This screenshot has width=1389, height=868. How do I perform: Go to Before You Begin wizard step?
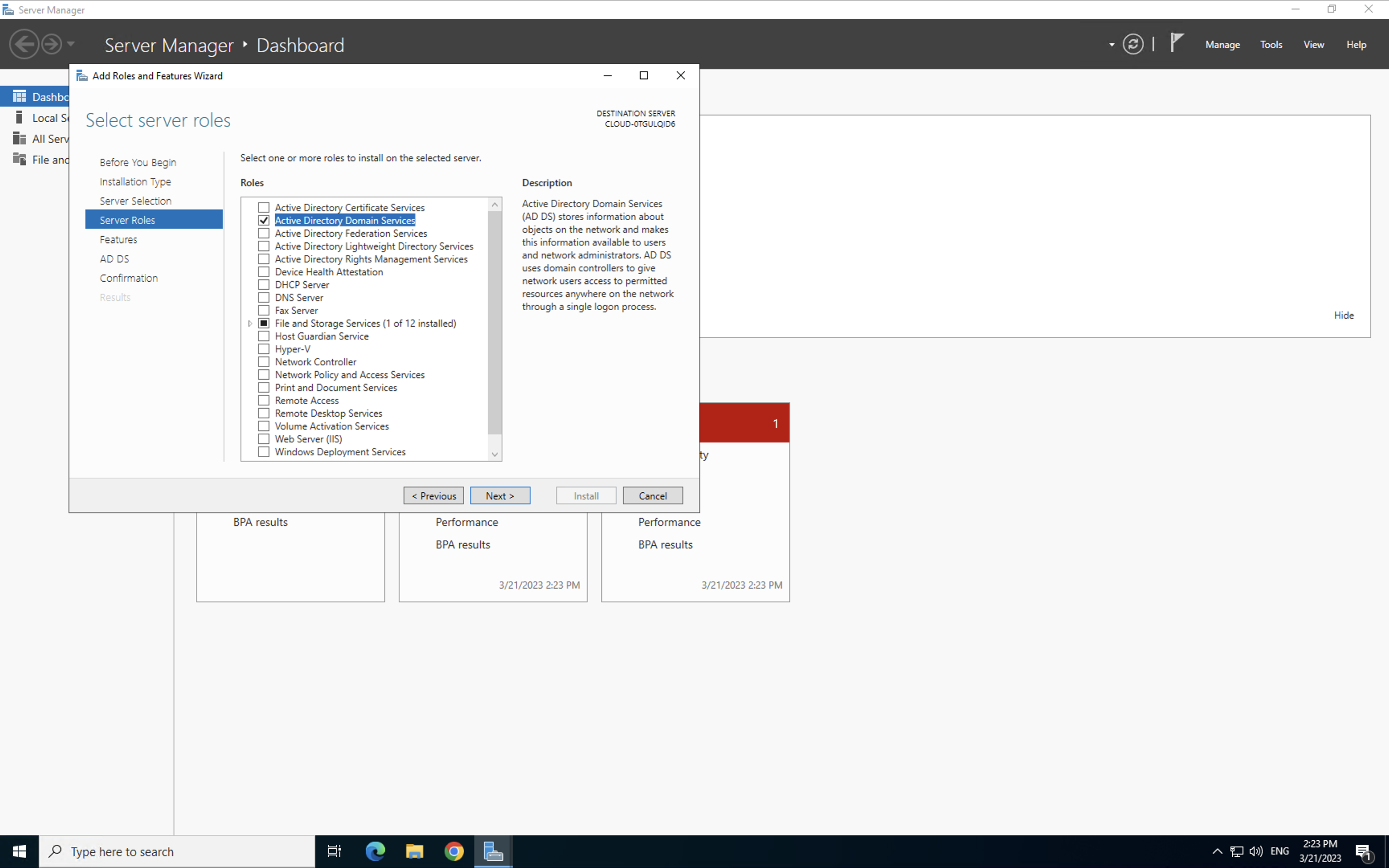pos(138,162)
